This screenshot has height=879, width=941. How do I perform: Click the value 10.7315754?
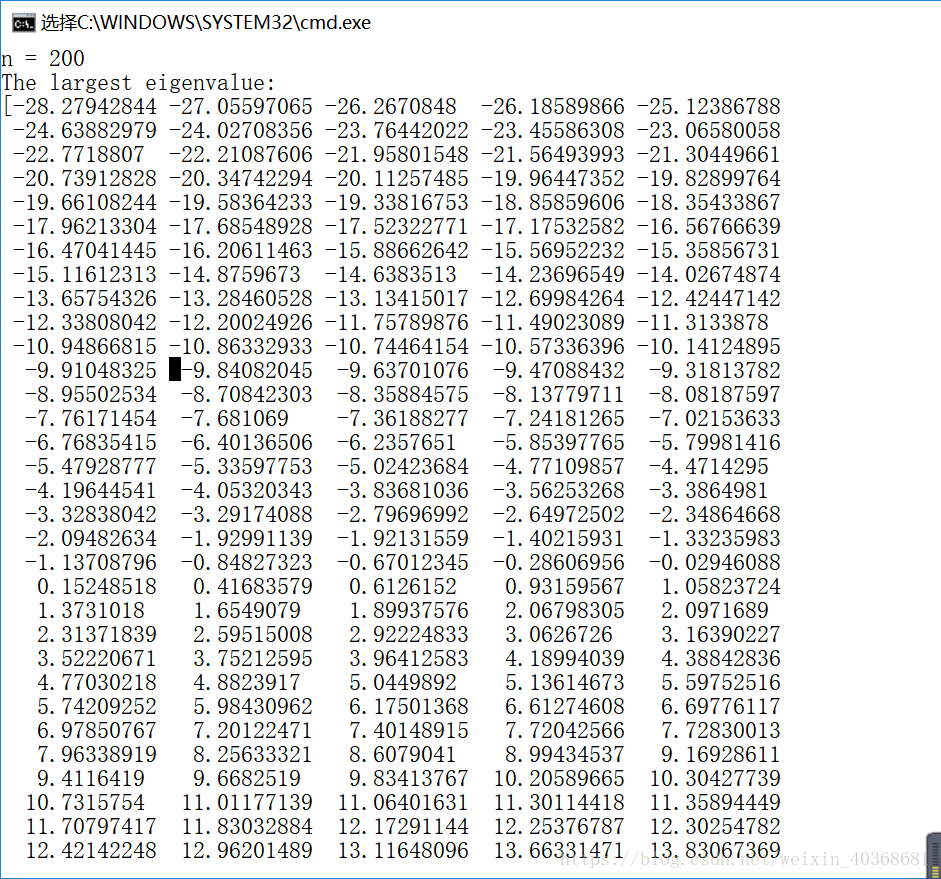pos(85,803)
